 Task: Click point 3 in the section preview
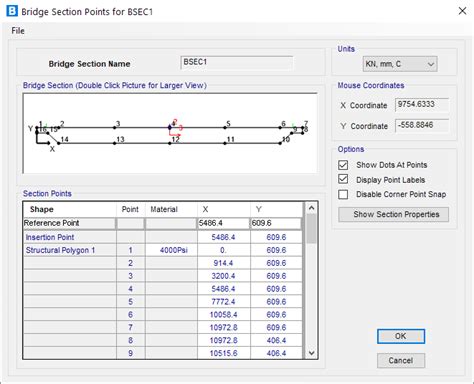tap(114, 127)
